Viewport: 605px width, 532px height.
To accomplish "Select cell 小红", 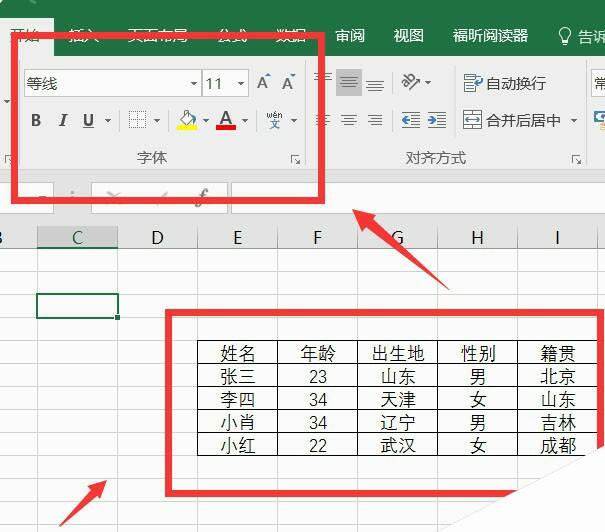I will [x=237, y=444].
